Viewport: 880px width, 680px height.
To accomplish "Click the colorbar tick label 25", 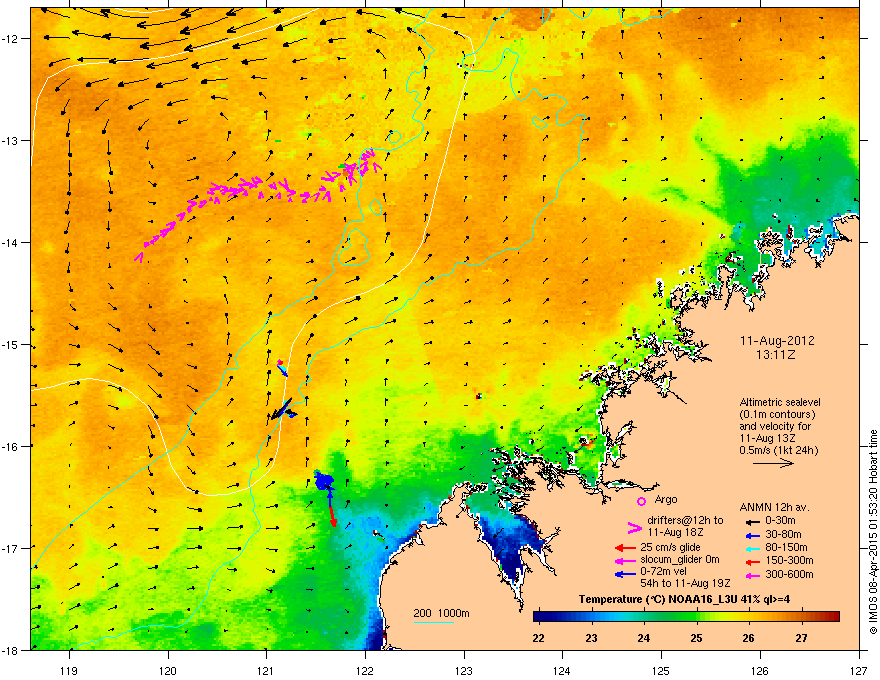I will pyautogui.click(x=696, y=638).
